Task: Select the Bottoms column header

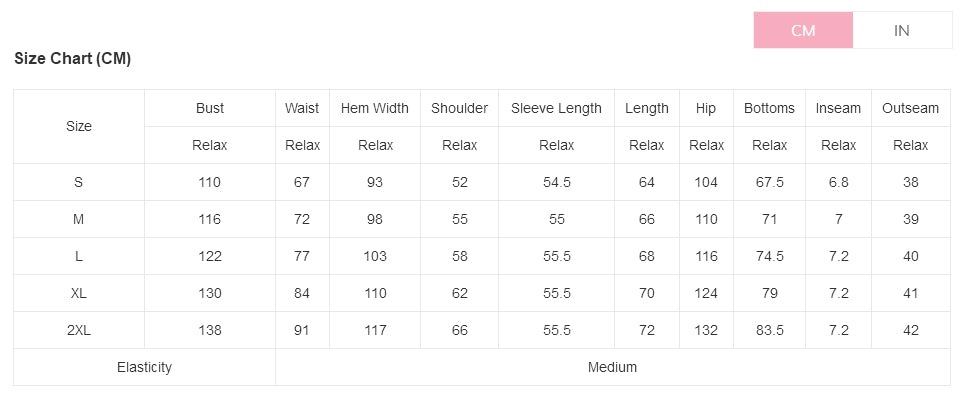Action: click(769, 108)
